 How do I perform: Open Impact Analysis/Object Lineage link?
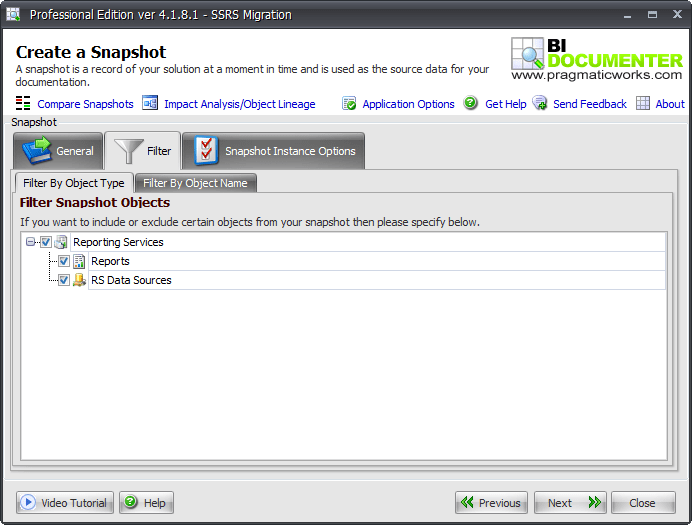coord(240,104)
